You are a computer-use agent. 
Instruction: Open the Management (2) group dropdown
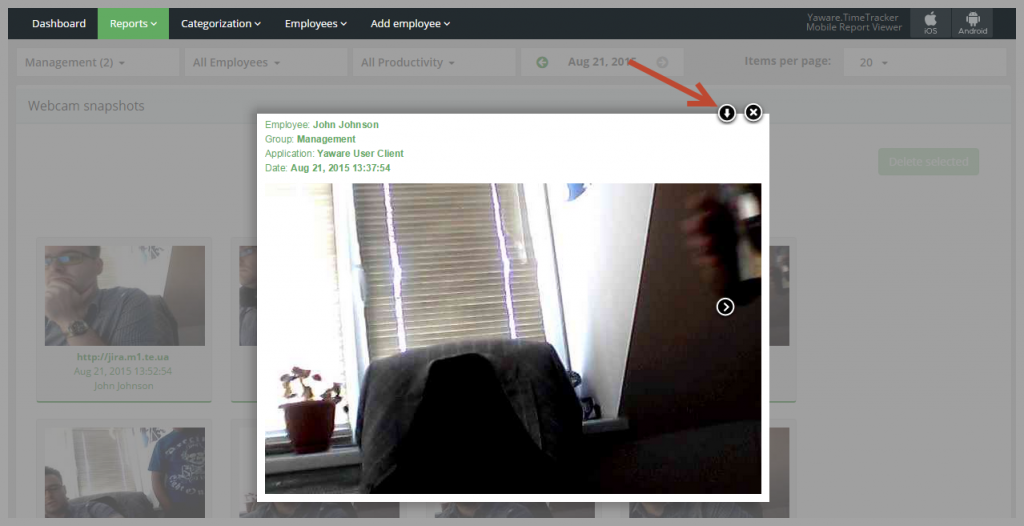coord(98,62)
